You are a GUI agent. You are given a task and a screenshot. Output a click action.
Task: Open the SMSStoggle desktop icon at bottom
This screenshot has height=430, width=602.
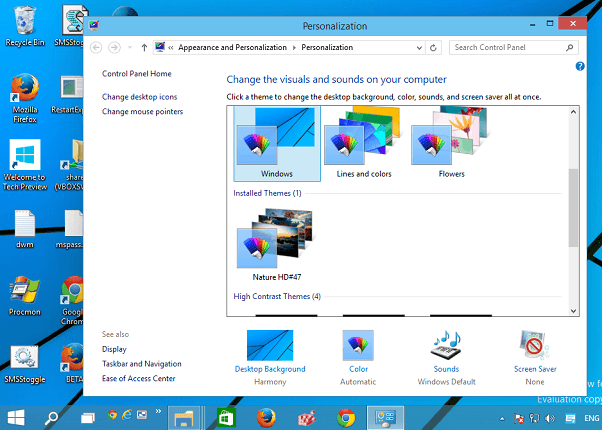coord(25,364)
